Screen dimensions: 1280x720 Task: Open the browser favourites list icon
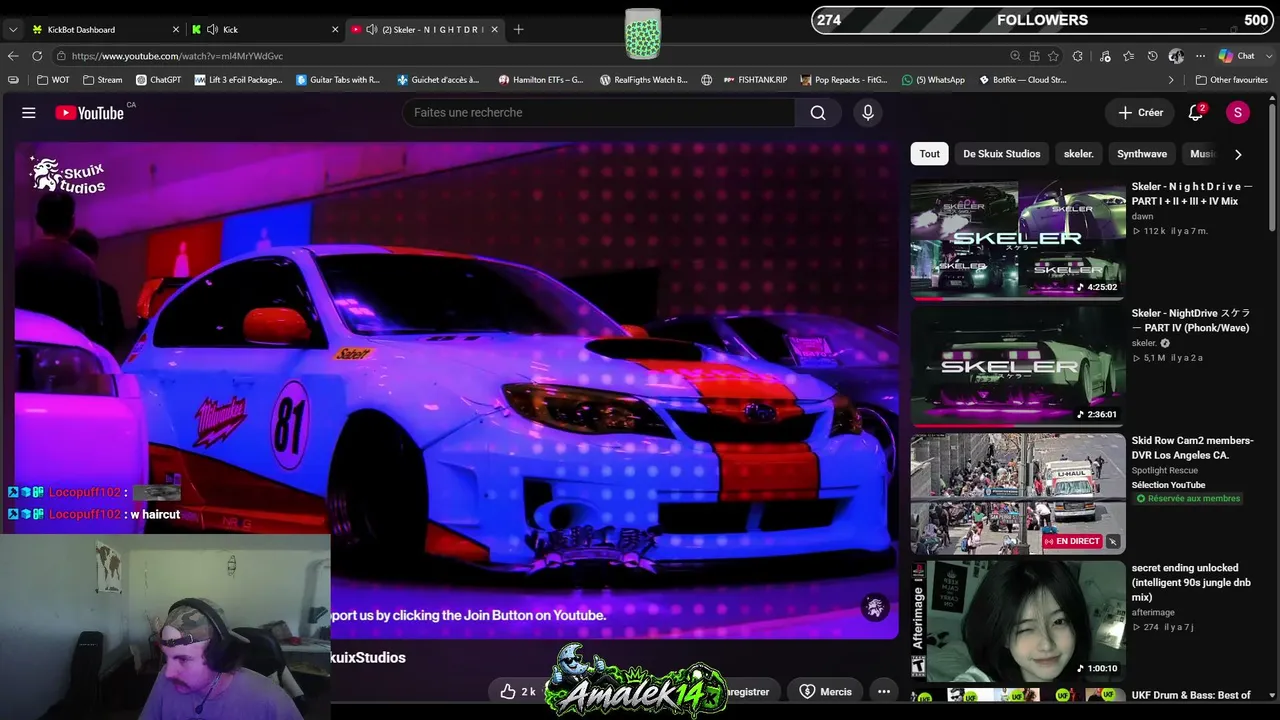1128,56
